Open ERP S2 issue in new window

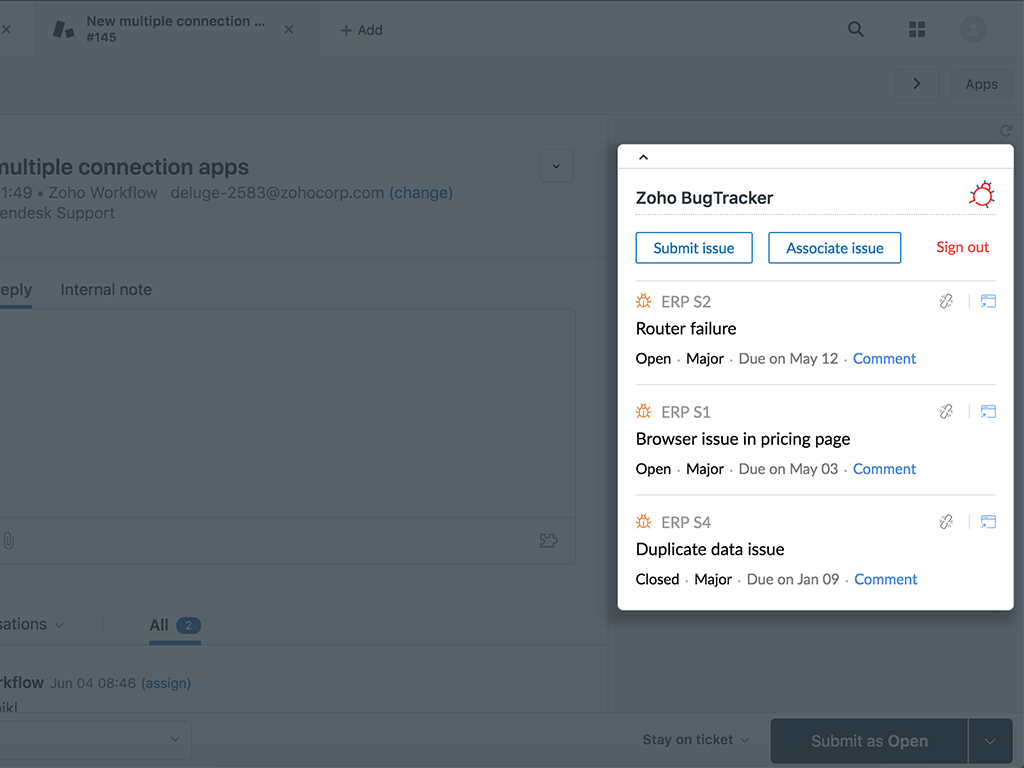(x=988, y=301)
